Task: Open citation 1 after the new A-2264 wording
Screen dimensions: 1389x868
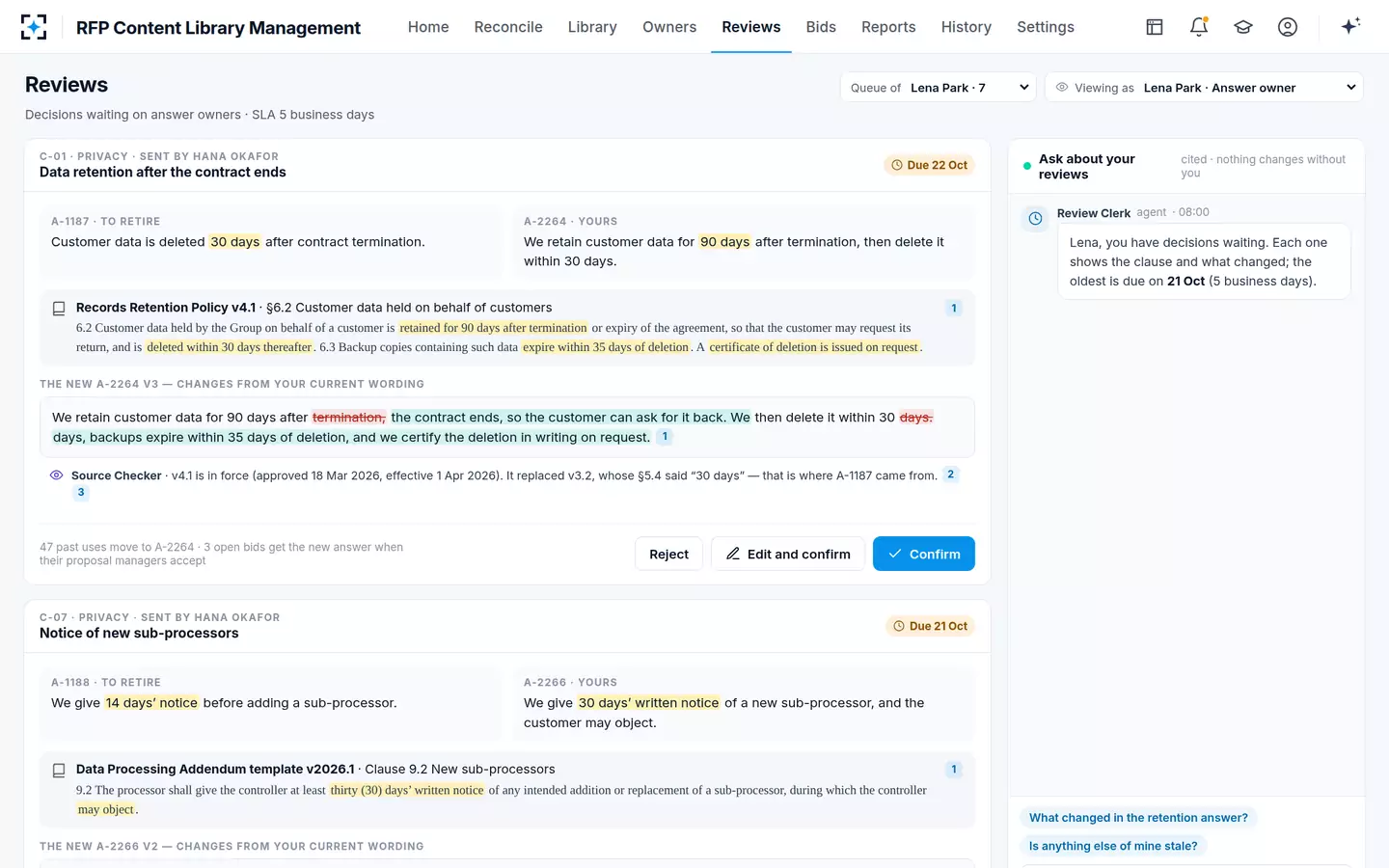Action: (x=665, y=437)
